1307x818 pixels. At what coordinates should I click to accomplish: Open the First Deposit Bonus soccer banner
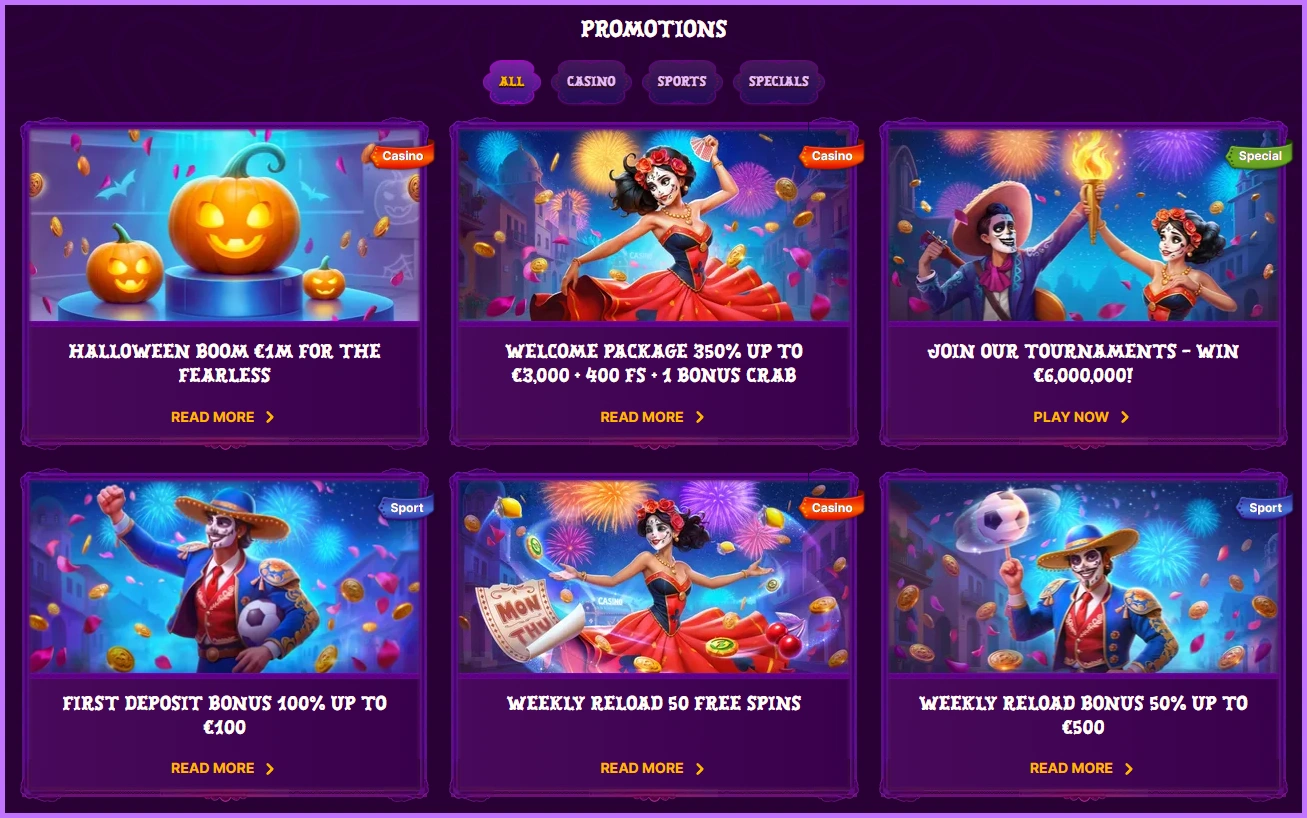pyautogui.click(x=225, y=577)
